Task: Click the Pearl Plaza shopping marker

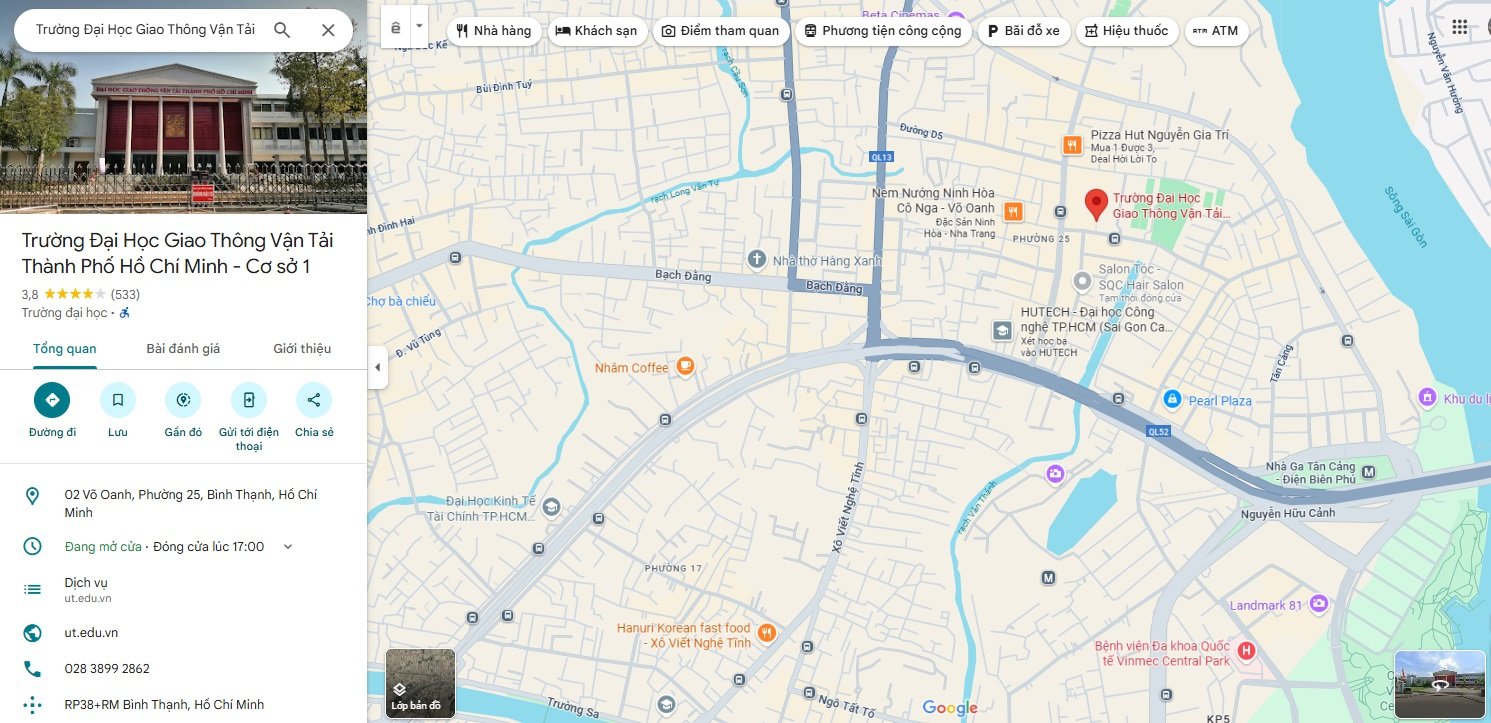Action: point(1171,400)
